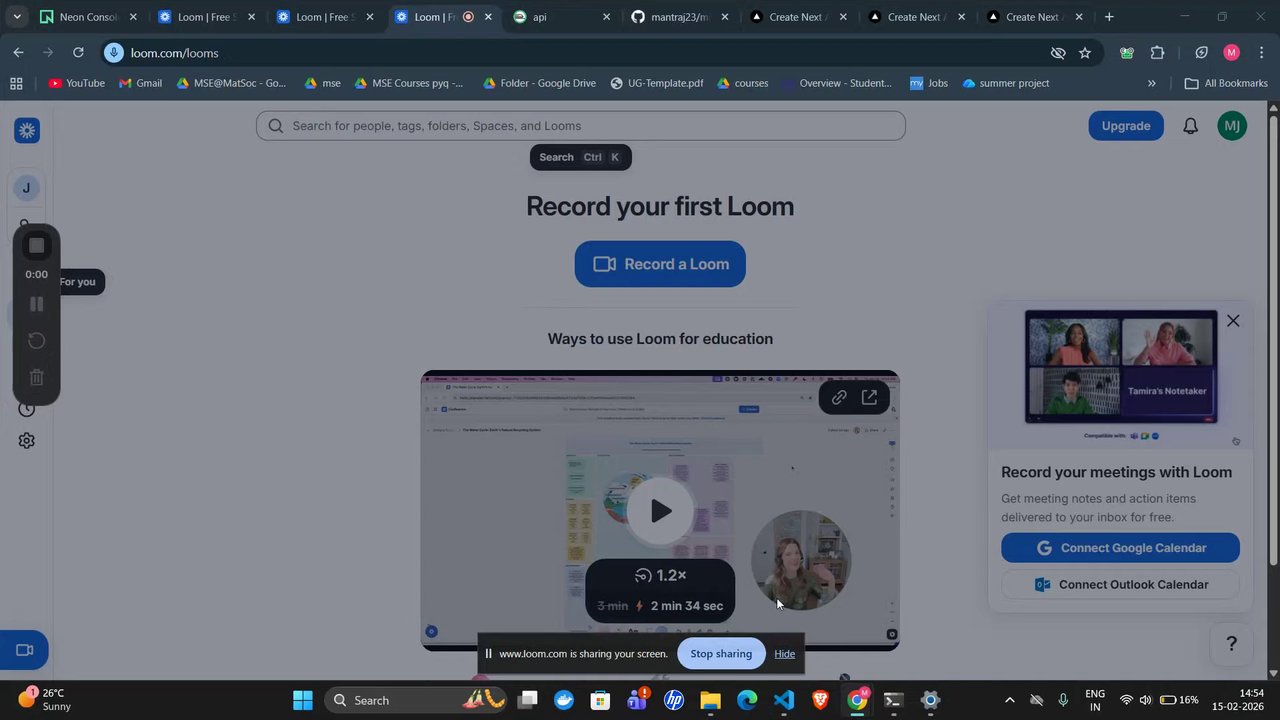Click the loom.com address bar
The width and height of the screenshot is (1280, 720).
[580, 53]
